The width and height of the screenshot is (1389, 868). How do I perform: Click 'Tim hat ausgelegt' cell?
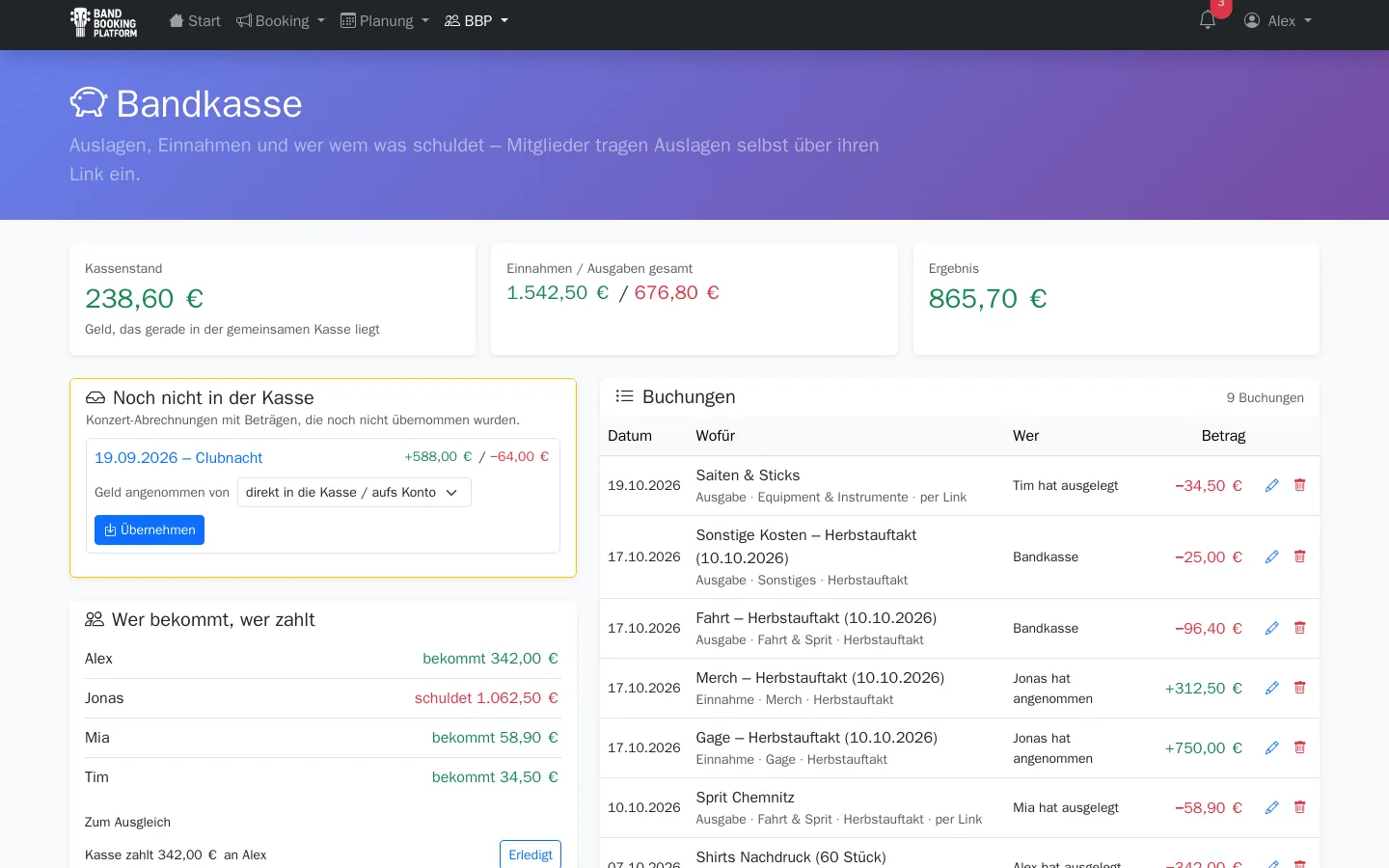pos(1066,485)
